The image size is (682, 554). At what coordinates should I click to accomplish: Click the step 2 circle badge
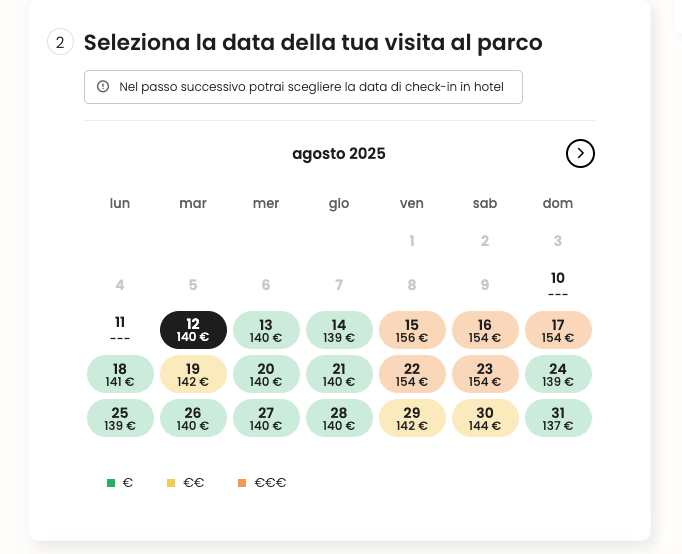click(x=60, y=42)
